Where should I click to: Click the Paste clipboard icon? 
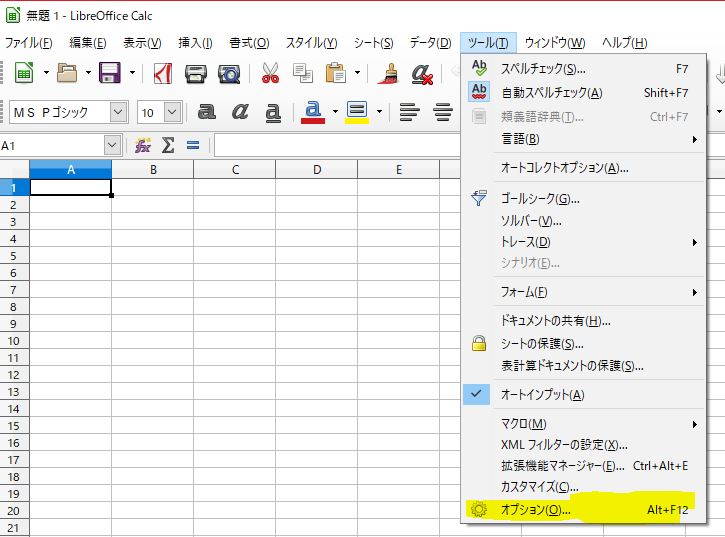[x=336, y=73]
